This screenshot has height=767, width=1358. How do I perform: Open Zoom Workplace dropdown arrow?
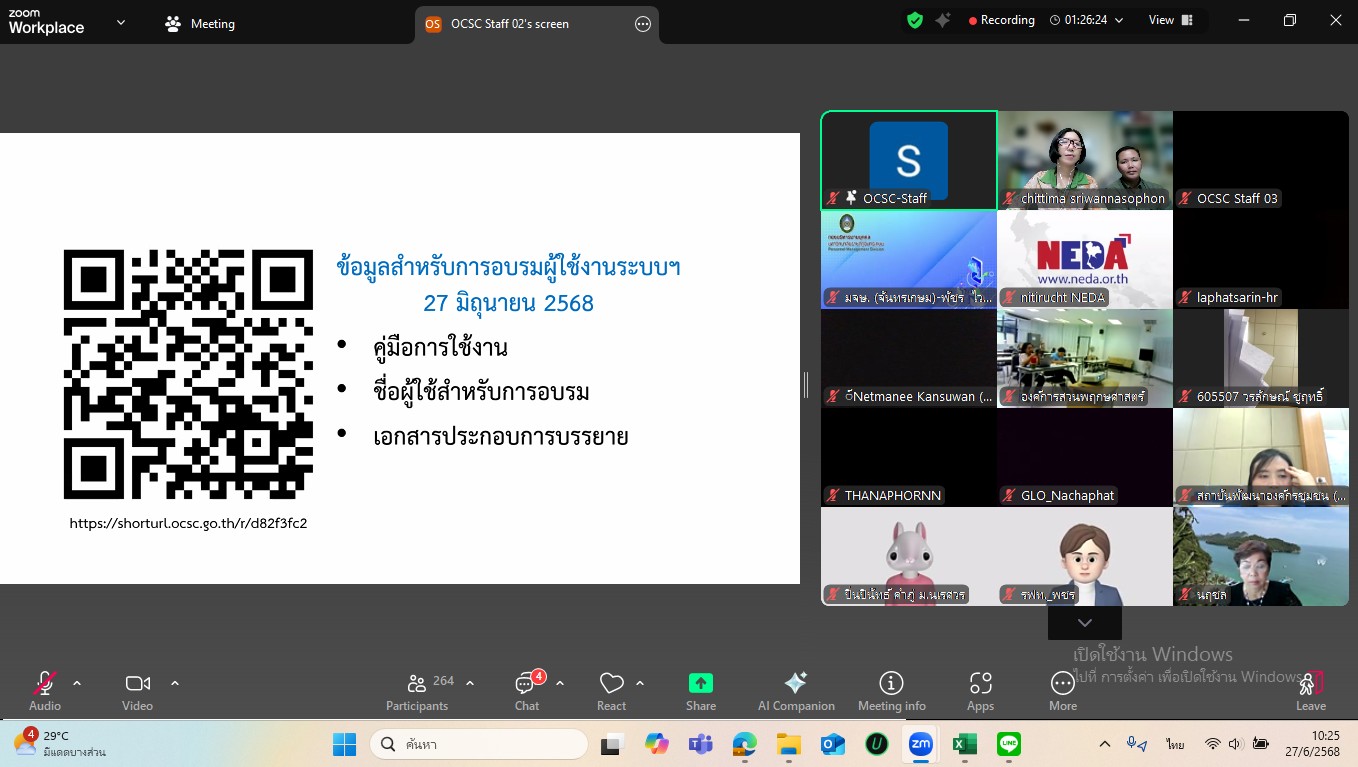[121, 22]
